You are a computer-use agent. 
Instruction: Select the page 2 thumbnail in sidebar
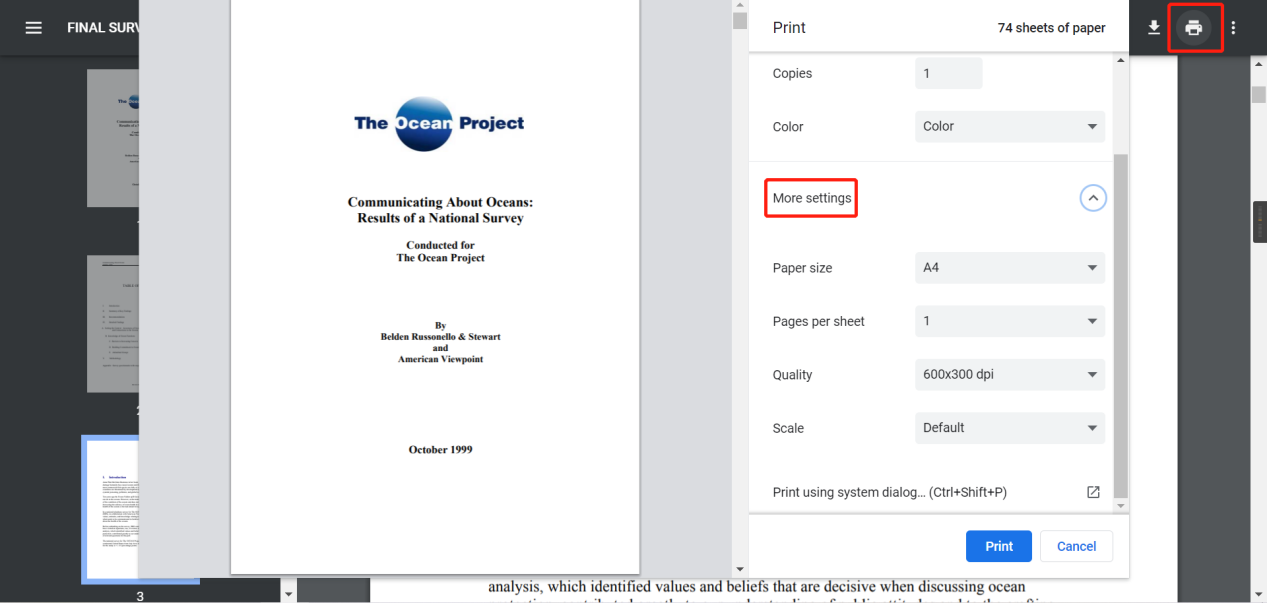[113, 325]
